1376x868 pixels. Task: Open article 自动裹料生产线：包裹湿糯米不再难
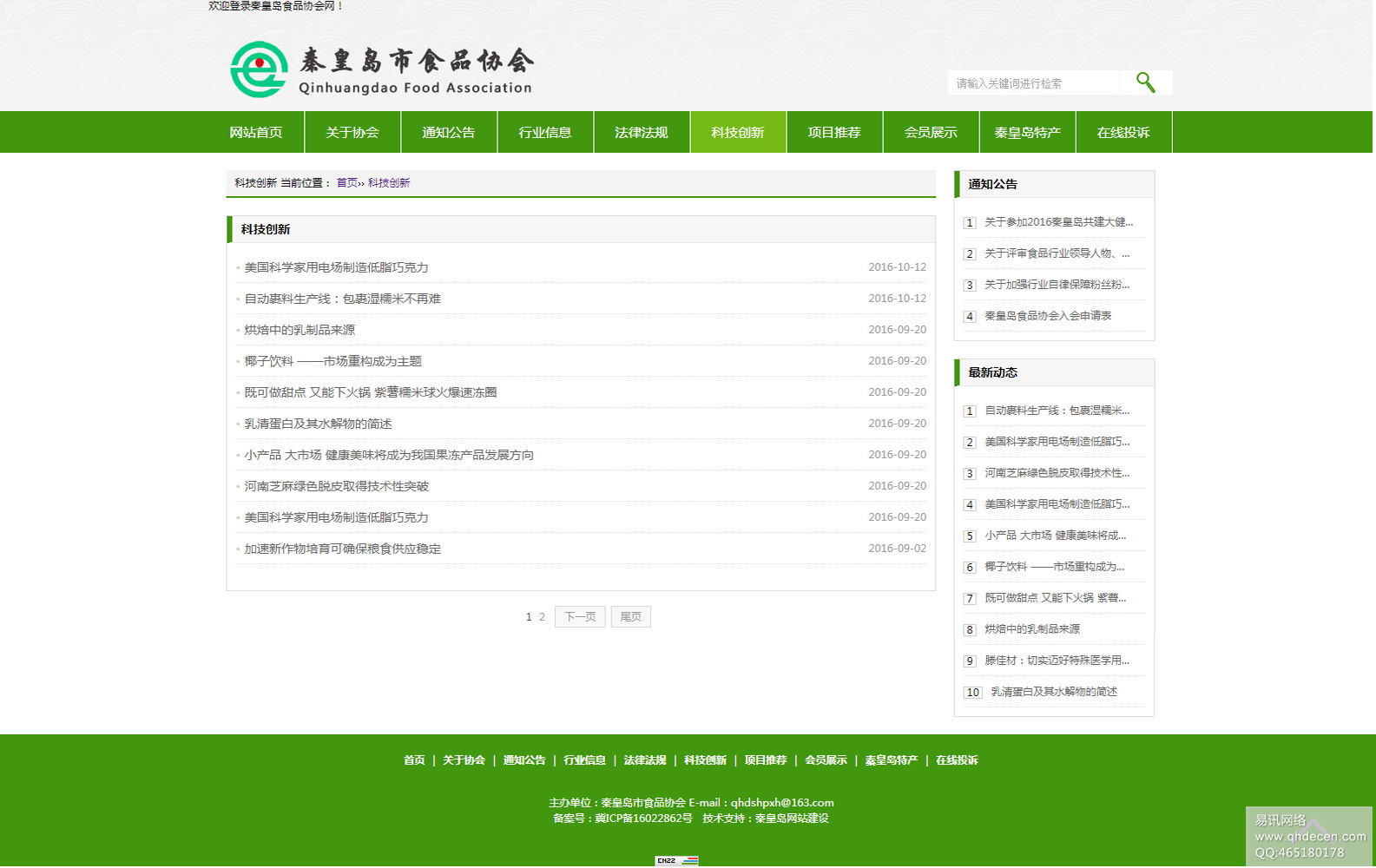pyautogui.click(x=342, y=299)
